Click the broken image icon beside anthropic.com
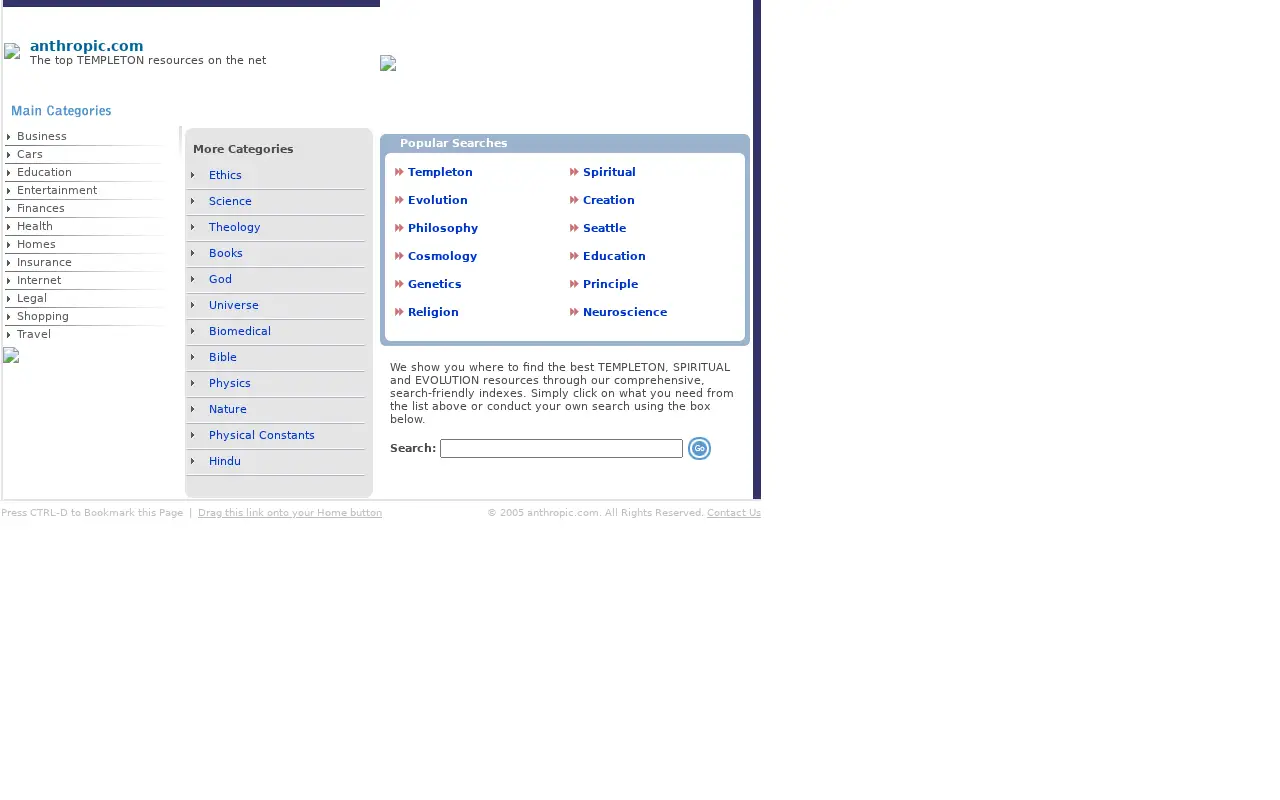The height and width of the screenshot is (800, 1280). (12, 52)
